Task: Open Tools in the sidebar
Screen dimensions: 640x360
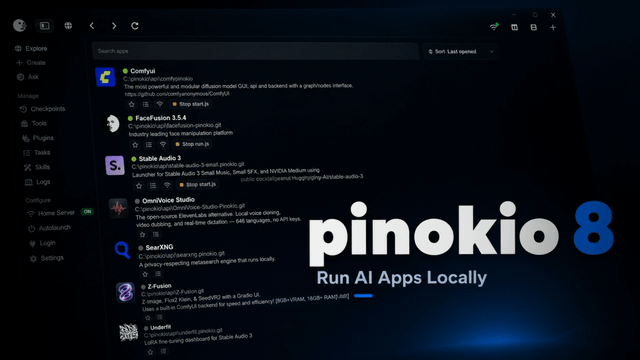Action: click(x=34, y=123)
